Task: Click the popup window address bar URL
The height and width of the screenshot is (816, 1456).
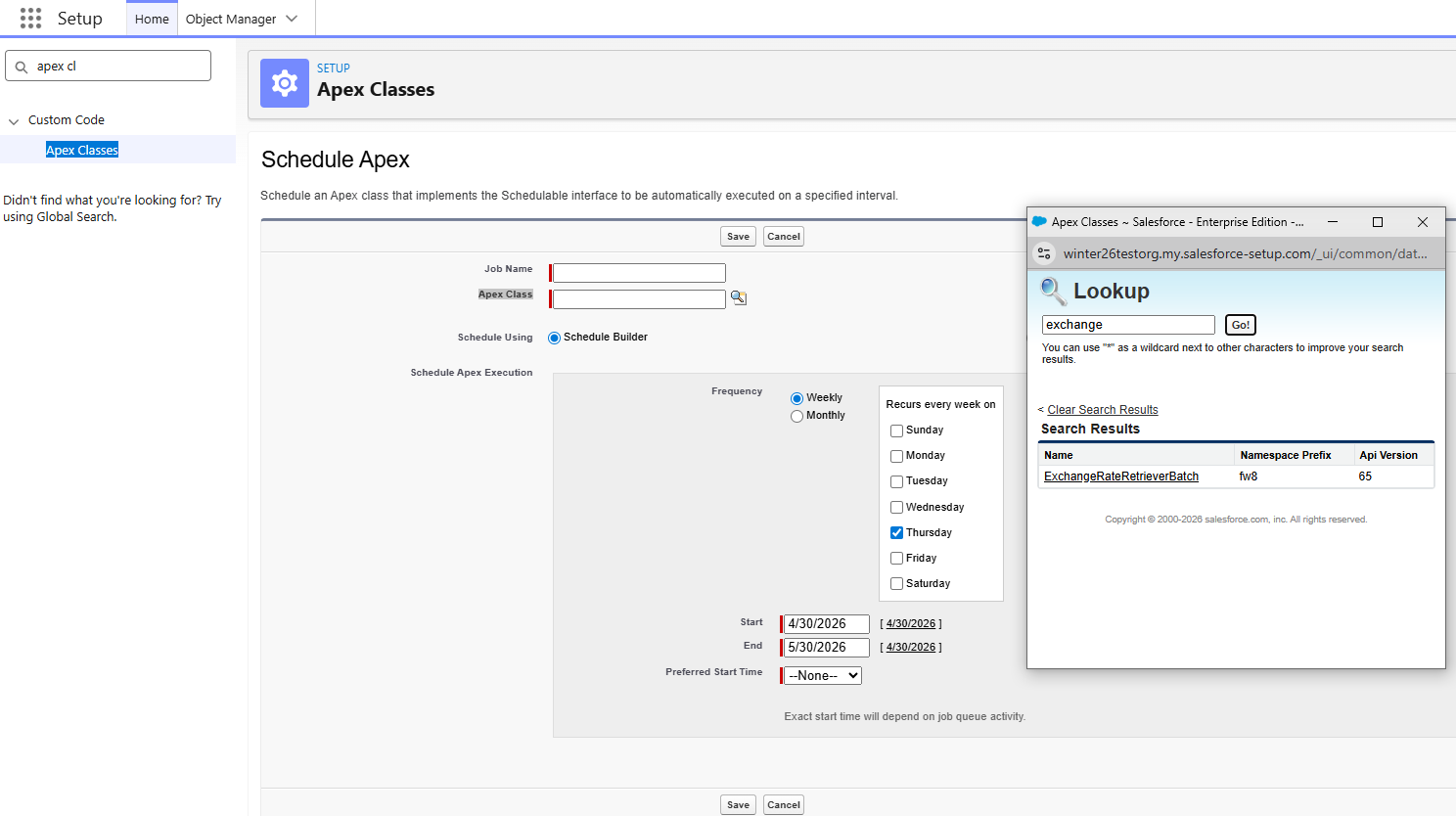Action: click(1245, 253)
